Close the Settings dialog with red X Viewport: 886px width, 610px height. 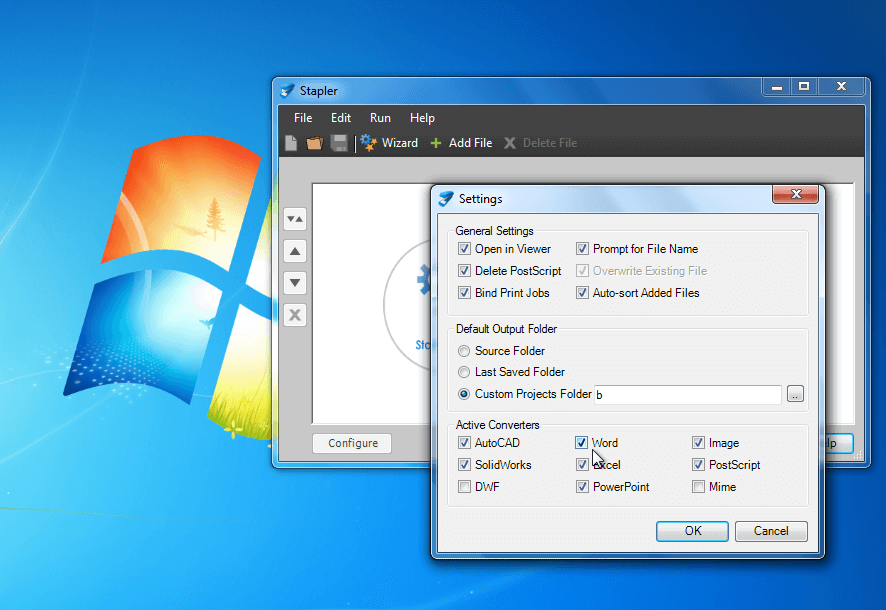click(796, 194)
